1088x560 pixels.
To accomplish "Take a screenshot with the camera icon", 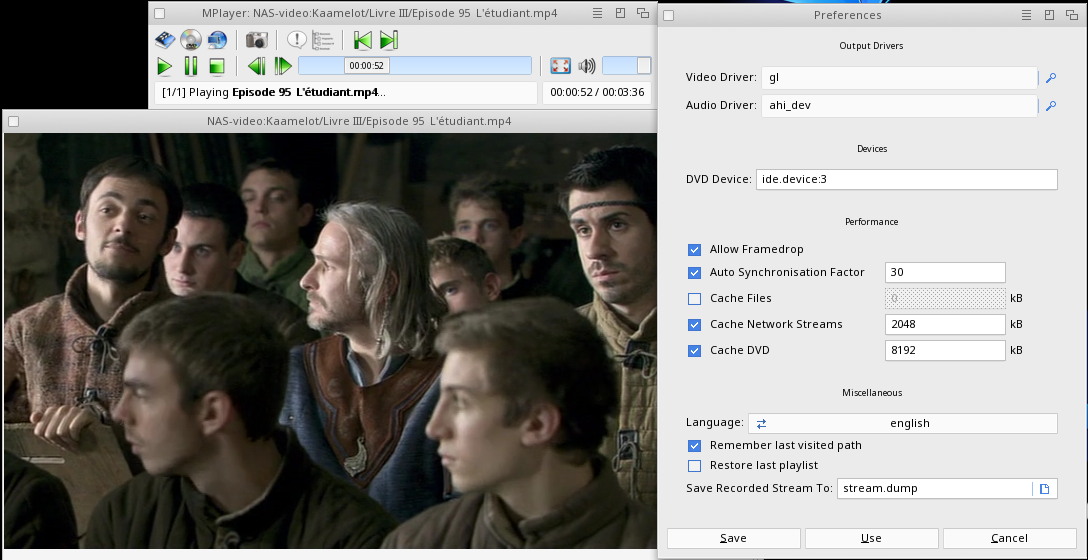I will pos(257,40).
